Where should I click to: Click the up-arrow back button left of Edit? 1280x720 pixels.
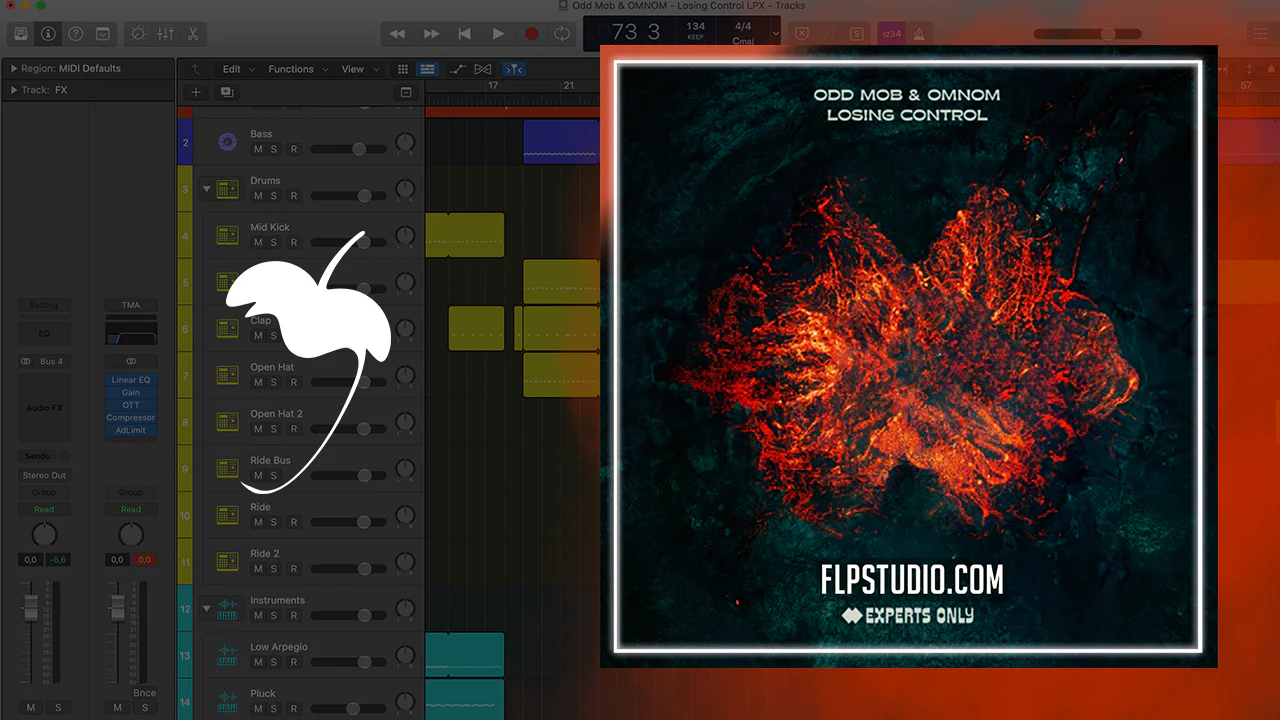pyautogui.click(x=195, y=69)
